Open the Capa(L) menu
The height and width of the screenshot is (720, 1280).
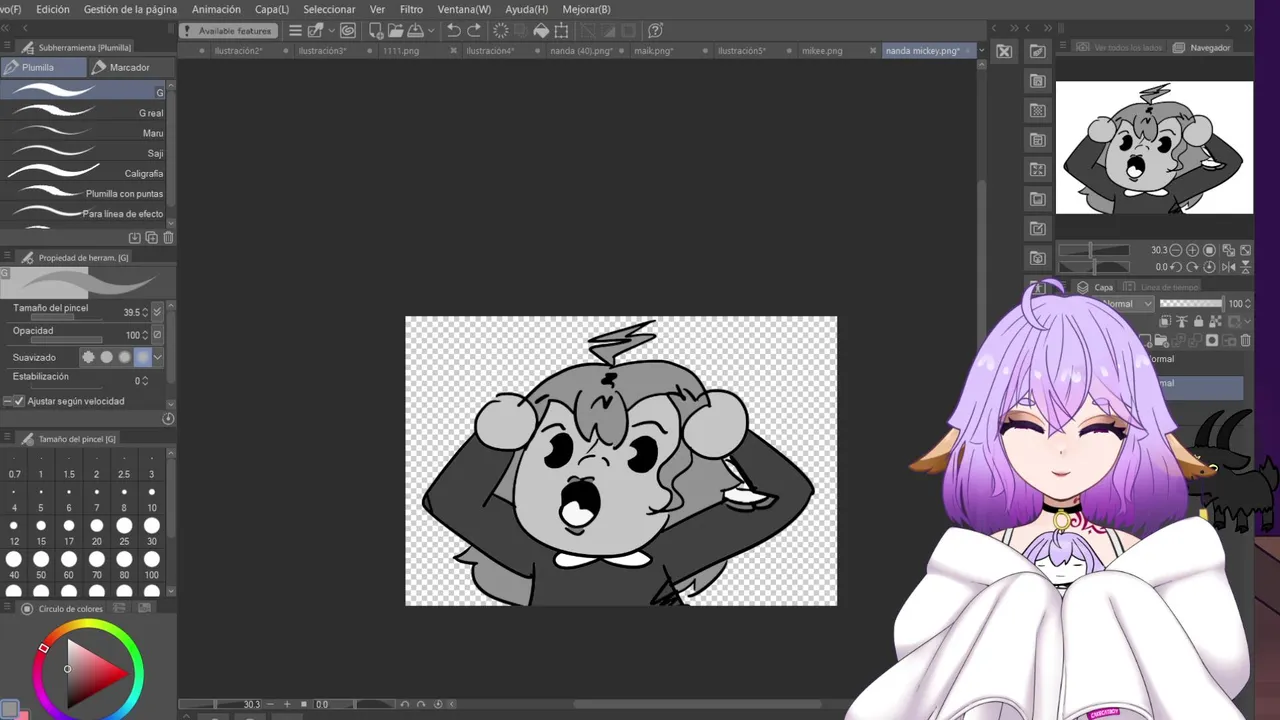click(272, 9)
